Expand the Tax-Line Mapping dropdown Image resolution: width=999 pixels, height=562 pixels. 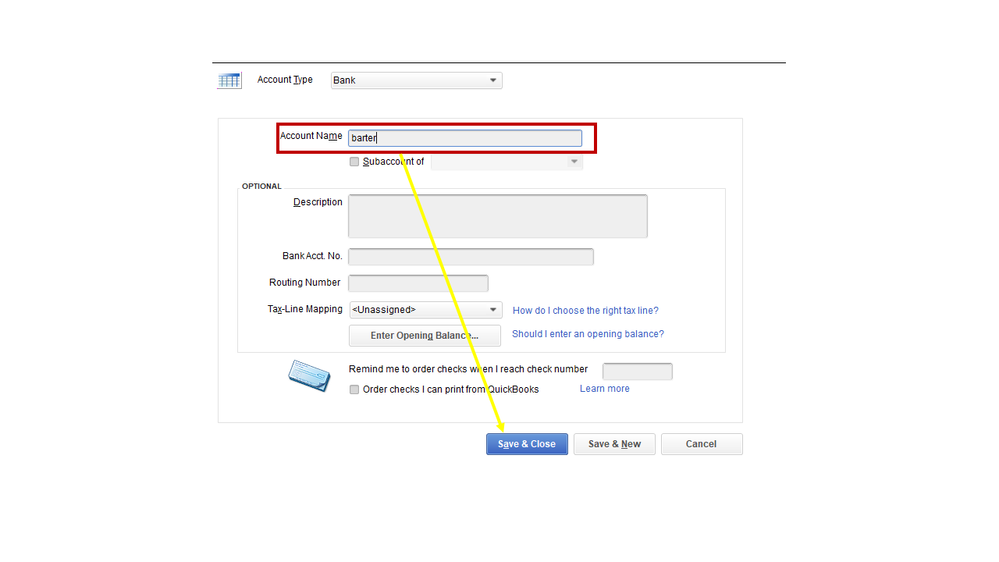pyautogui.click(x=426, y=310)
